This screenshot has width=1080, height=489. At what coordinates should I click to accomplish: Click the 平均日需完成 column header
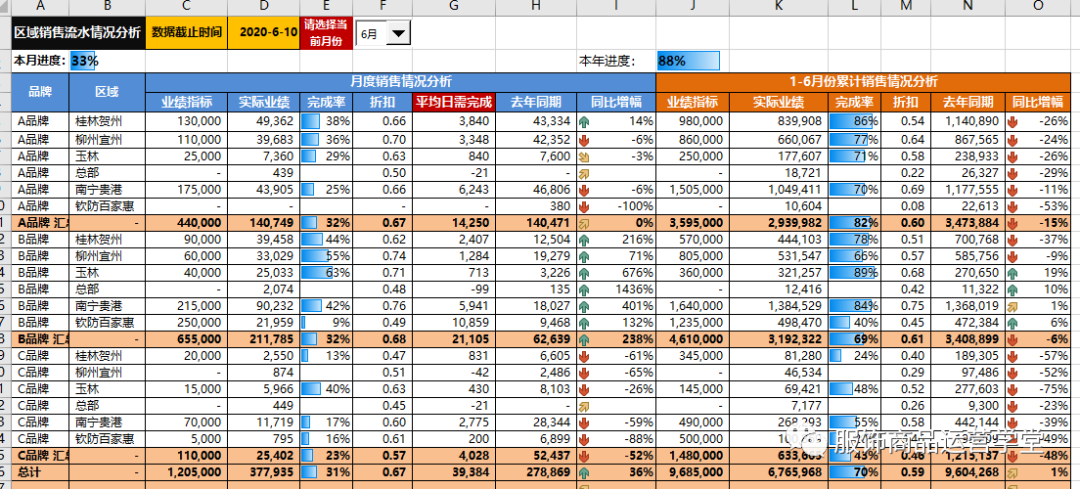[453, 103]
